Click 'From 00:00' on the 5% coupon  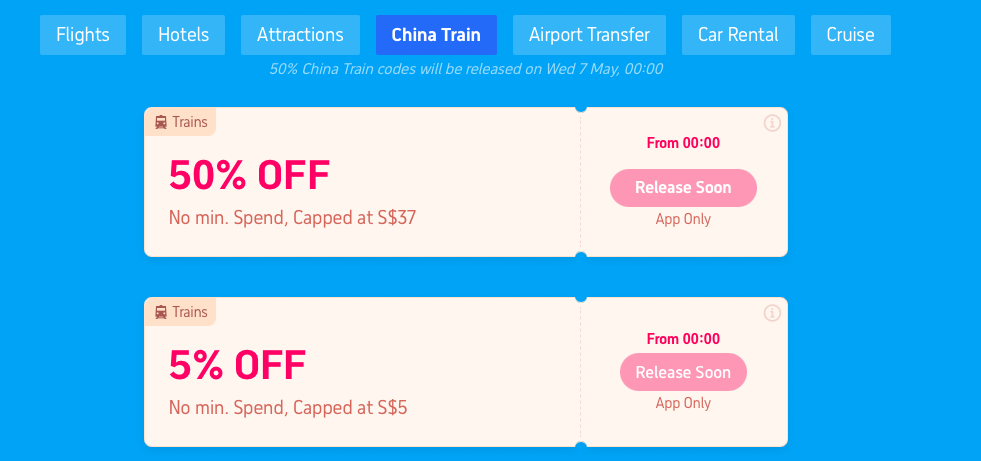point(683,339)
